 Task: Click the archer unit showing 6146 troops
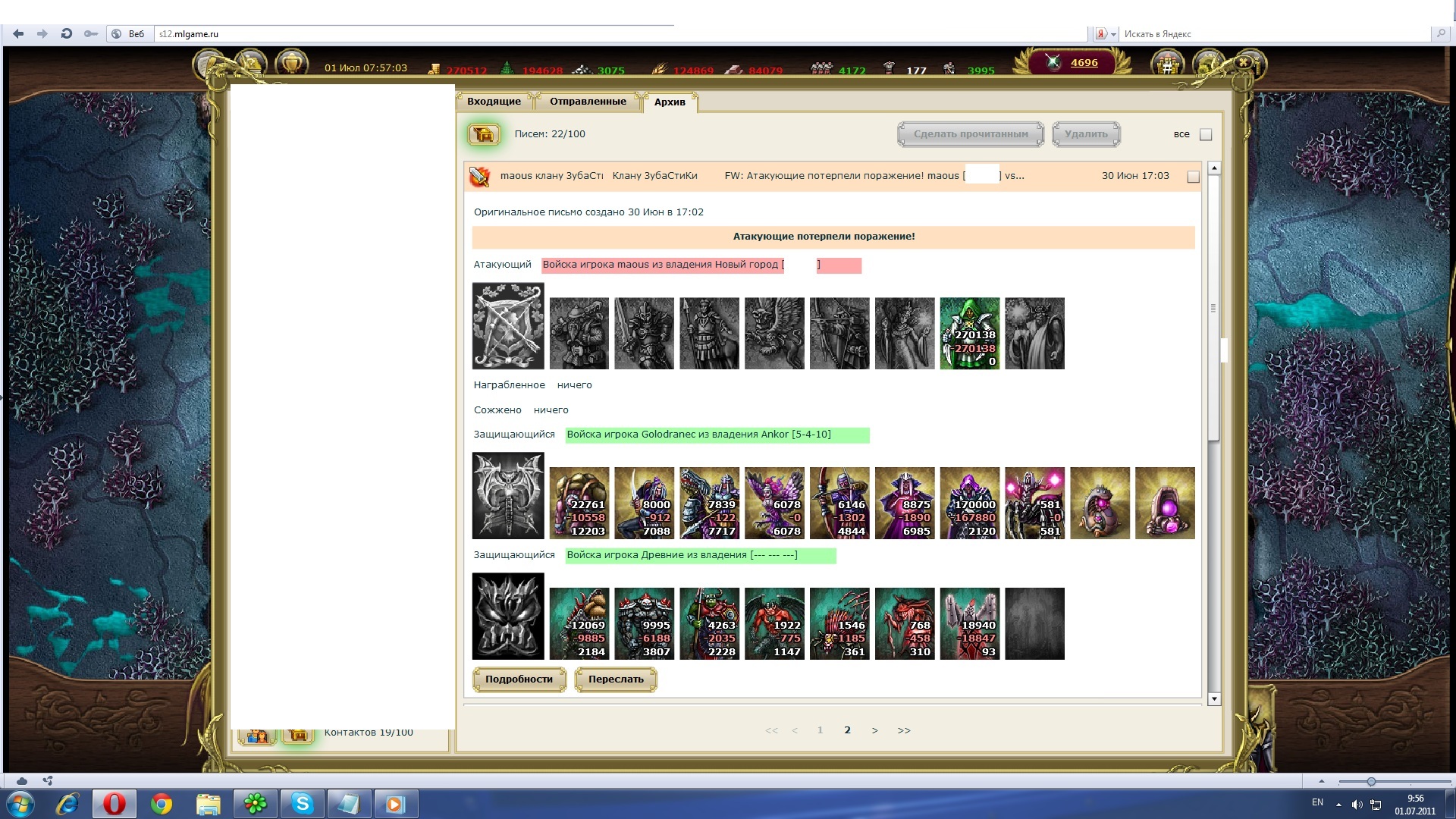pos(839,504)
